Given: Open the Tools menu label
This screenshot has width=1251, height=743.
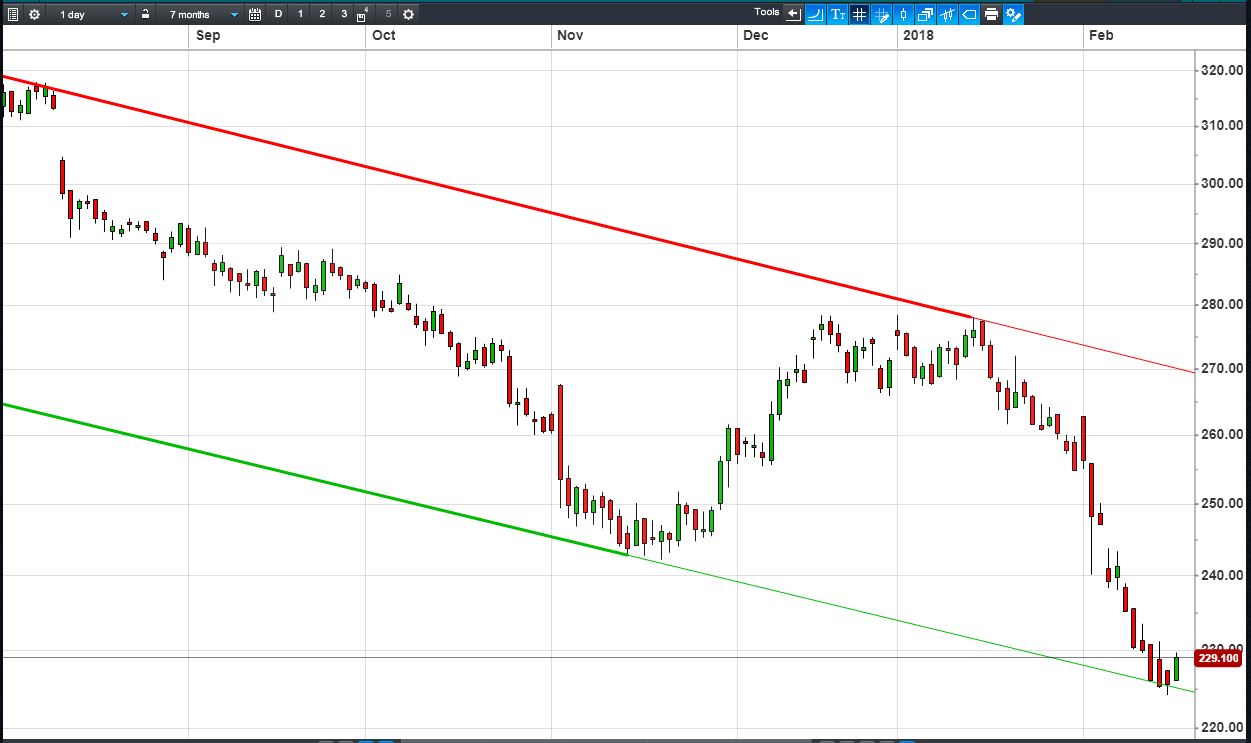Looking at the screenshot, I should coord(767,12).
